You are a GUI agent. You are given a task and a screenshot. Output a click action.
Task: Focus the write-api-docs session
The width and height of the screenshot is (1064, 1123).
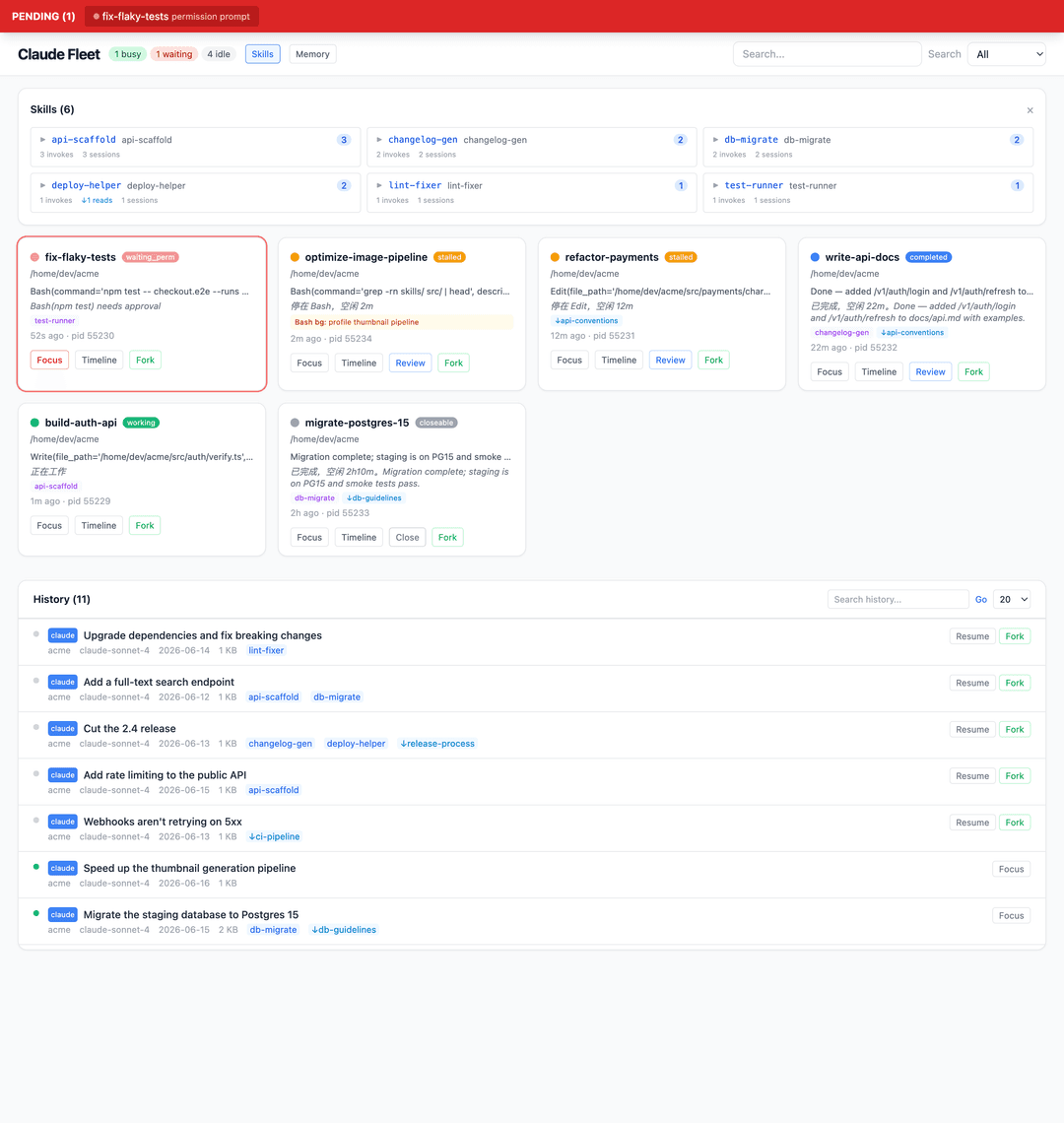[830, 371]
